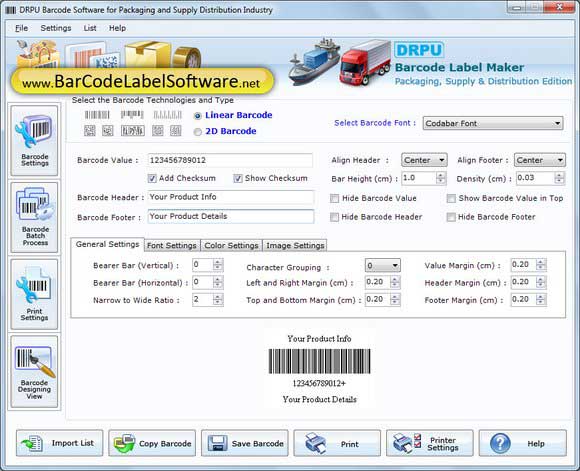Open Align Header dropdown

point(424,160)
